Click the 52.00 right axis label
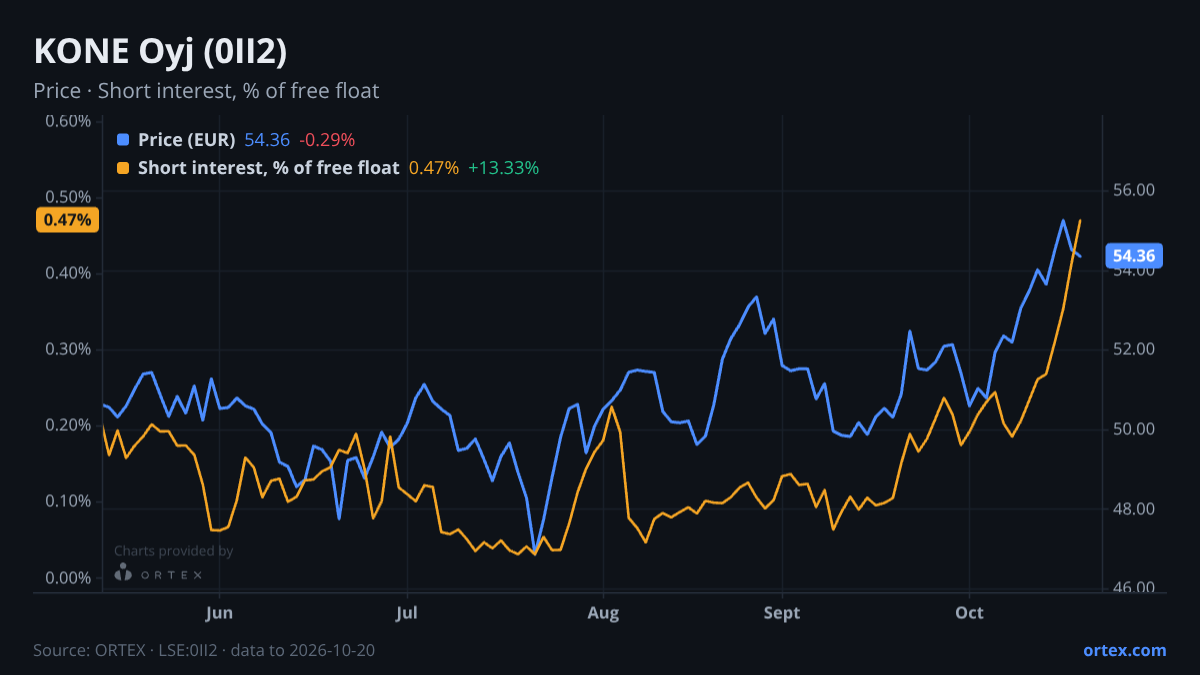 coord(1134,349)
